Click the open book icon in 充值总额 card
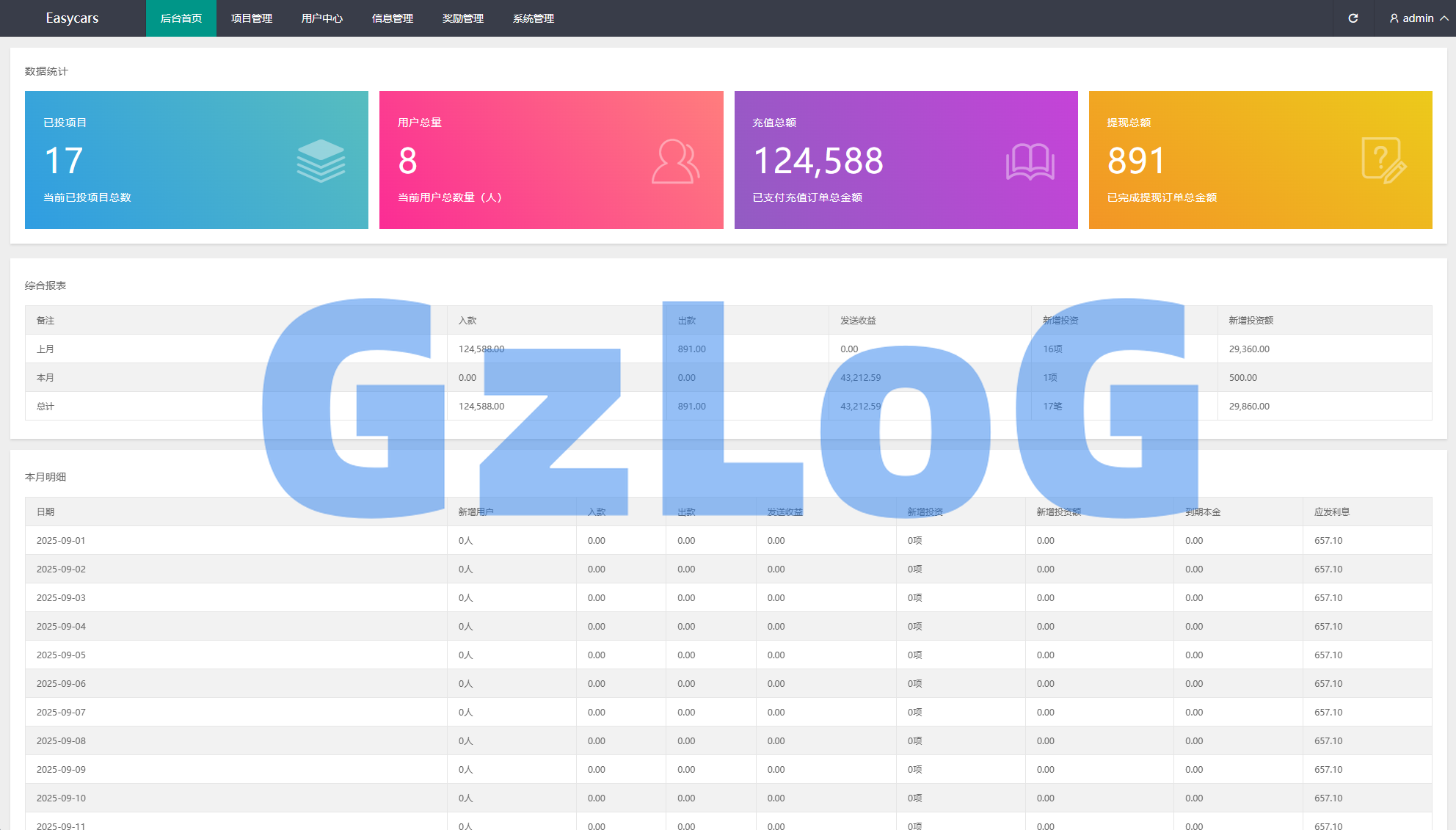The image size is (1456, 830). pyautogui.click(x=1030, y=161)
